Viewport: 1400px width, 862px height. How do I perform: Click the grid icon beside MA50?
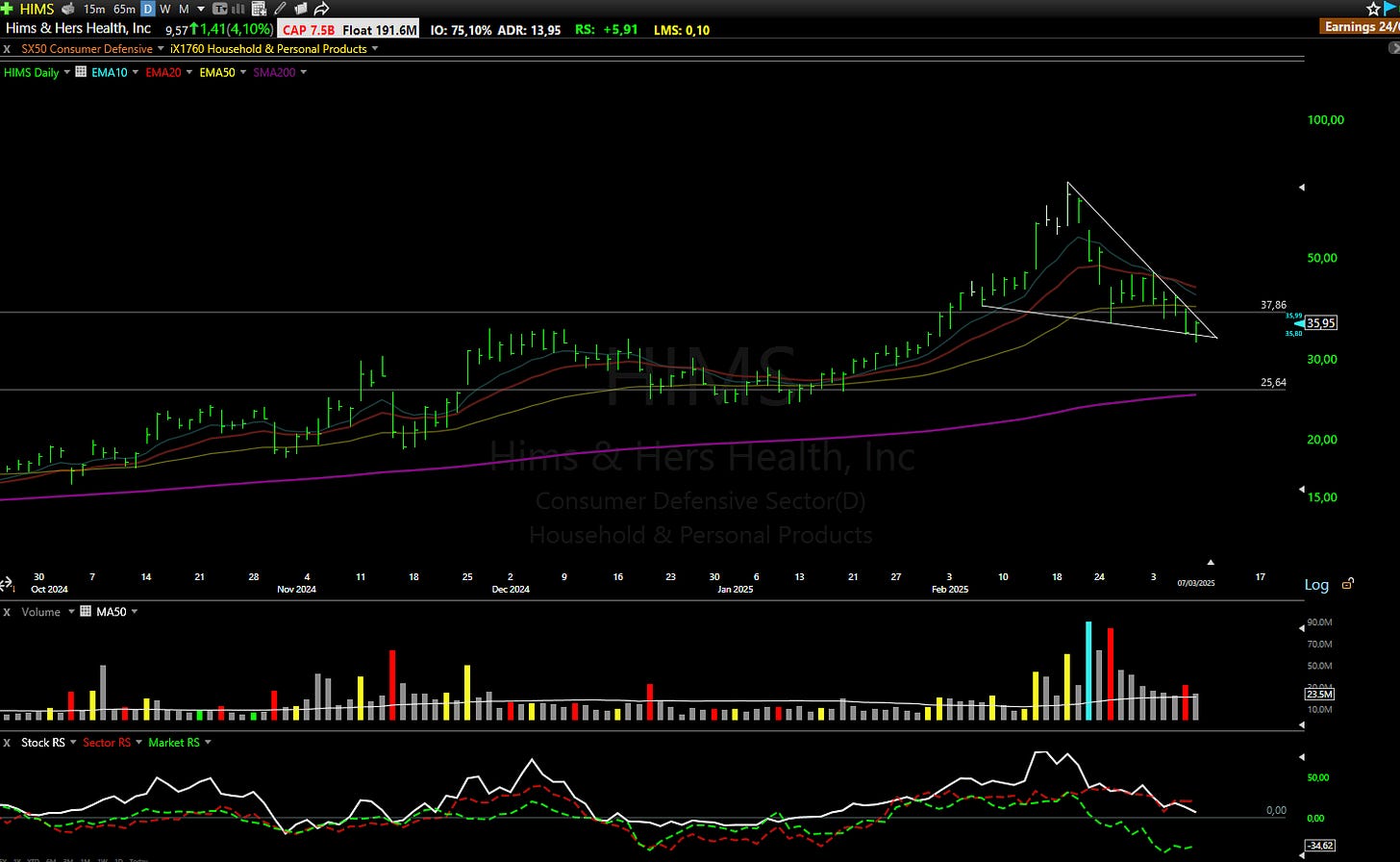[x=87, y=612]
